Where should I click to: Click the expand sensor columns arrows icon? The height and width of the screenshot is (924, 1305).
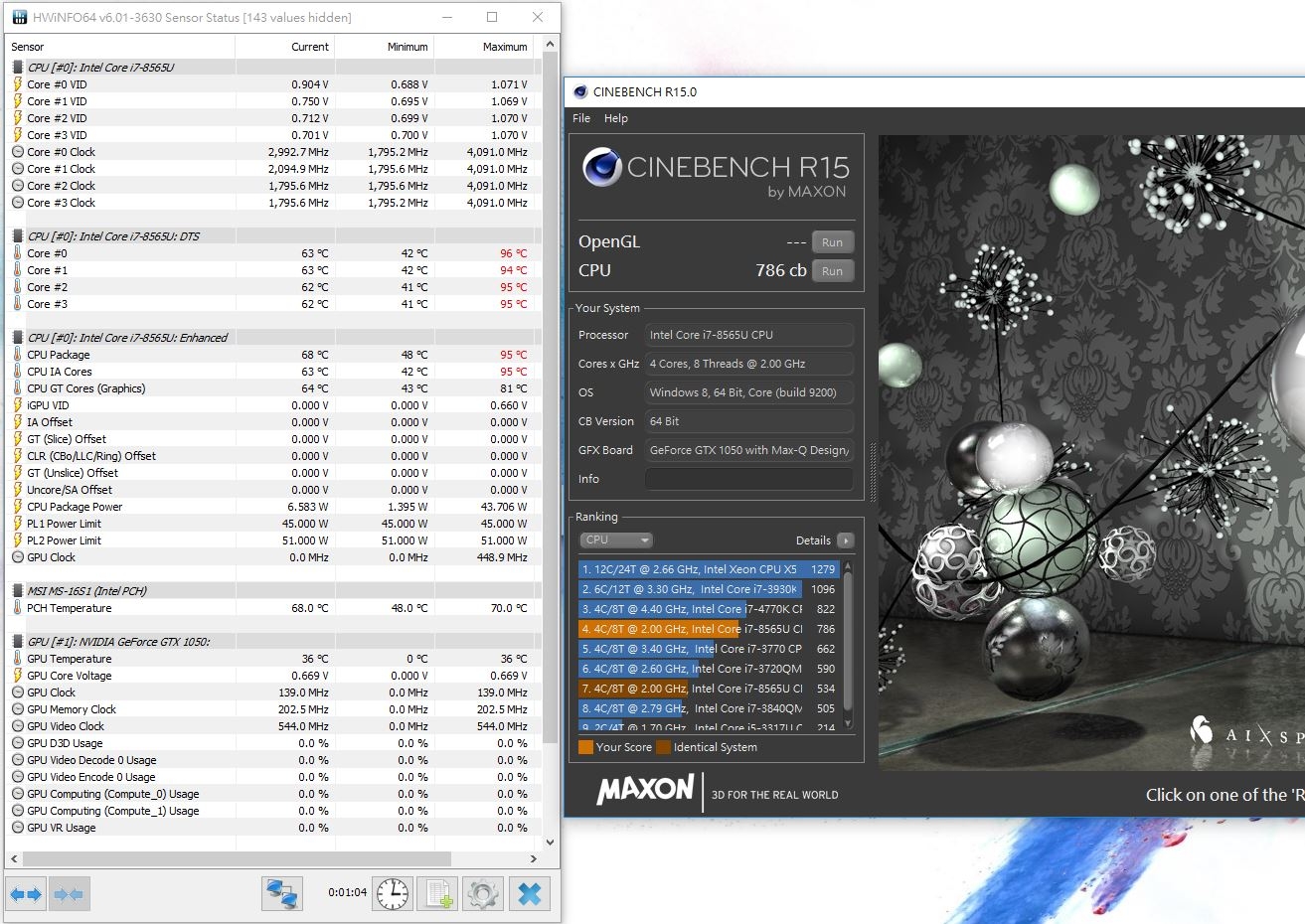point(26,894)
